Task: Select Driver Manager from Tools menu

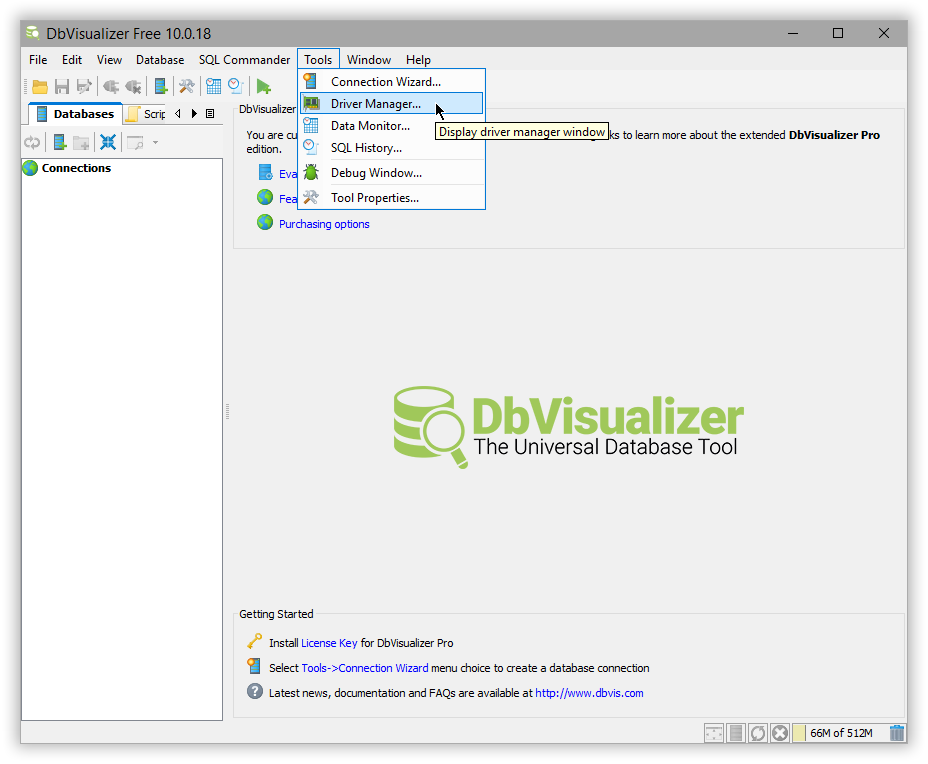Action: point(376,104)
